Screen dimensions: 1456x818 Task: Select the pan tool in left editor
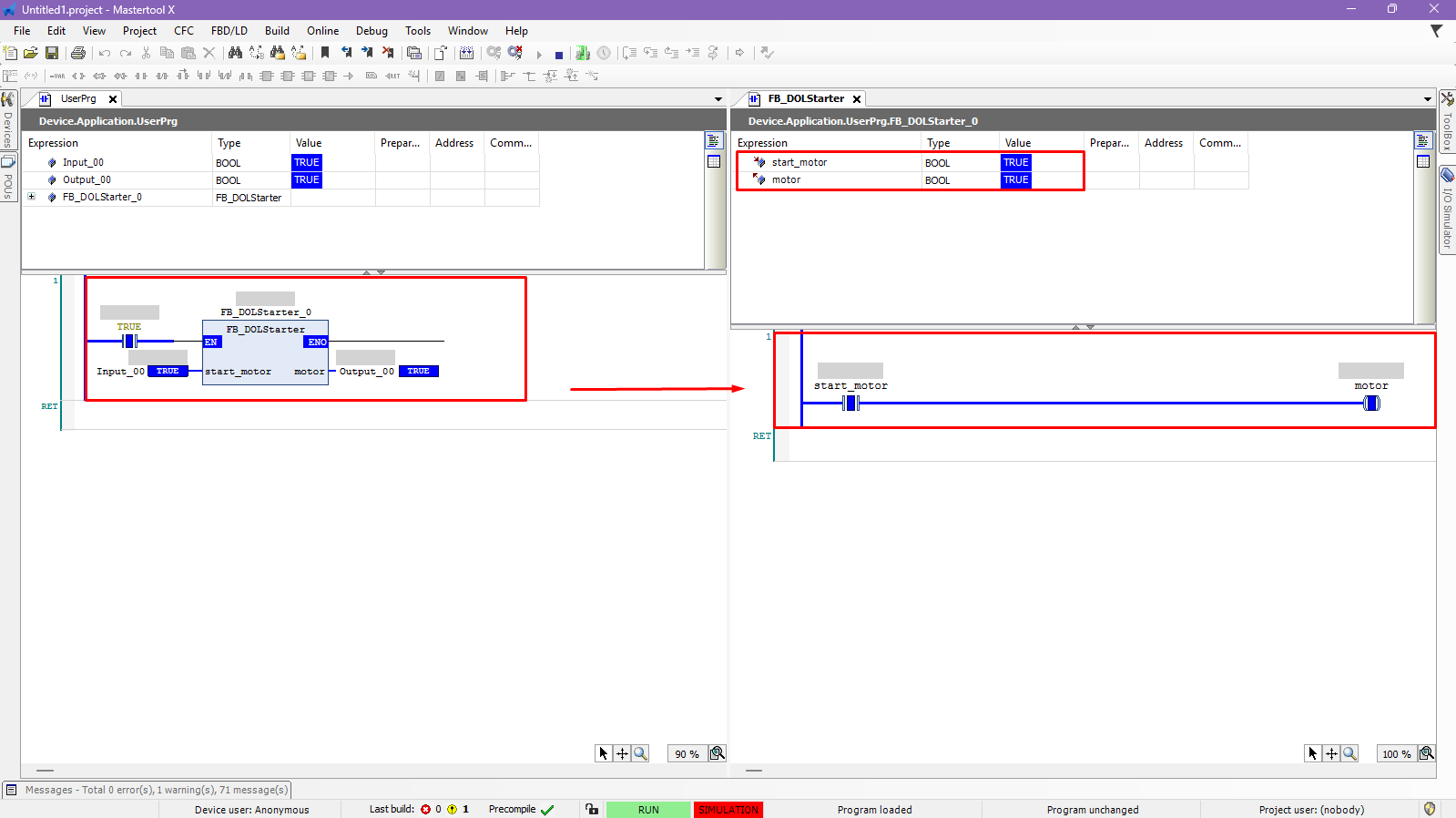[x=622, y=753]
